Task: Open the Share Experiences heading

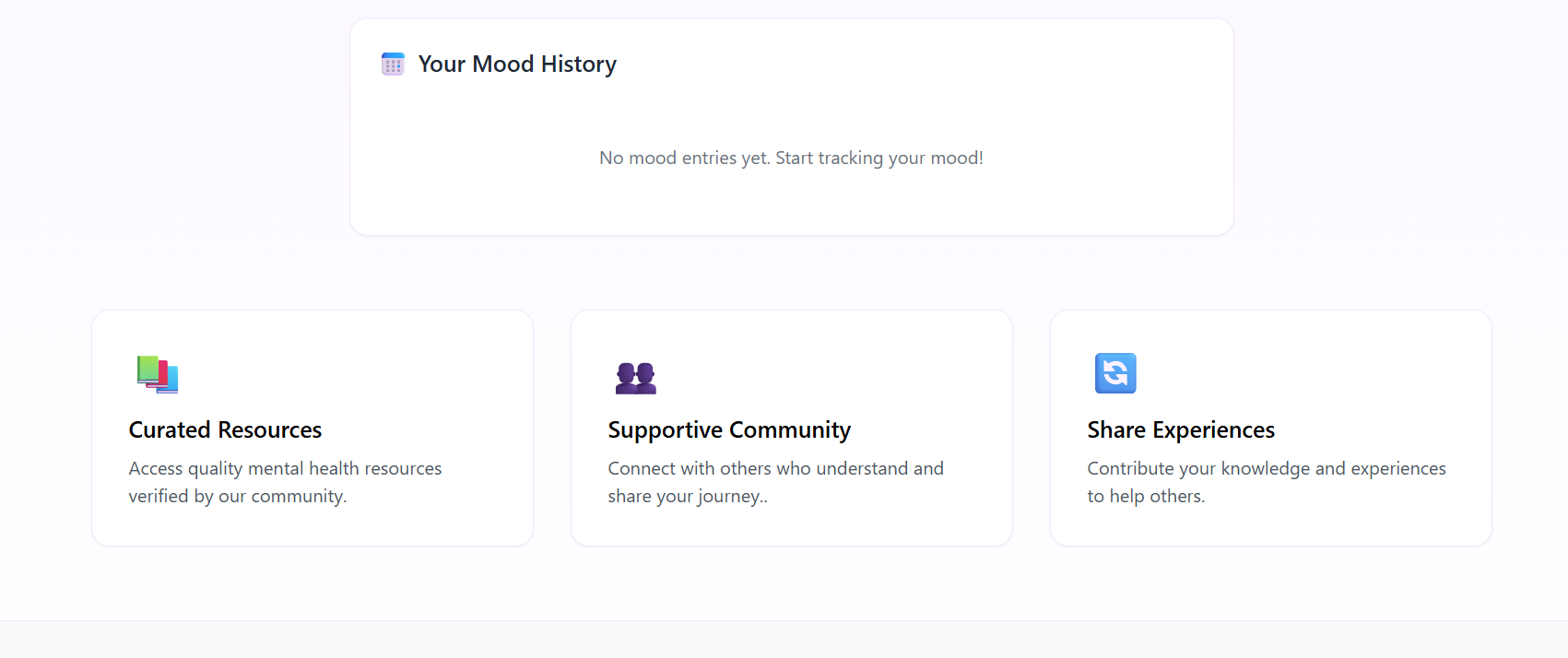Action: [x=1181, y=430]
